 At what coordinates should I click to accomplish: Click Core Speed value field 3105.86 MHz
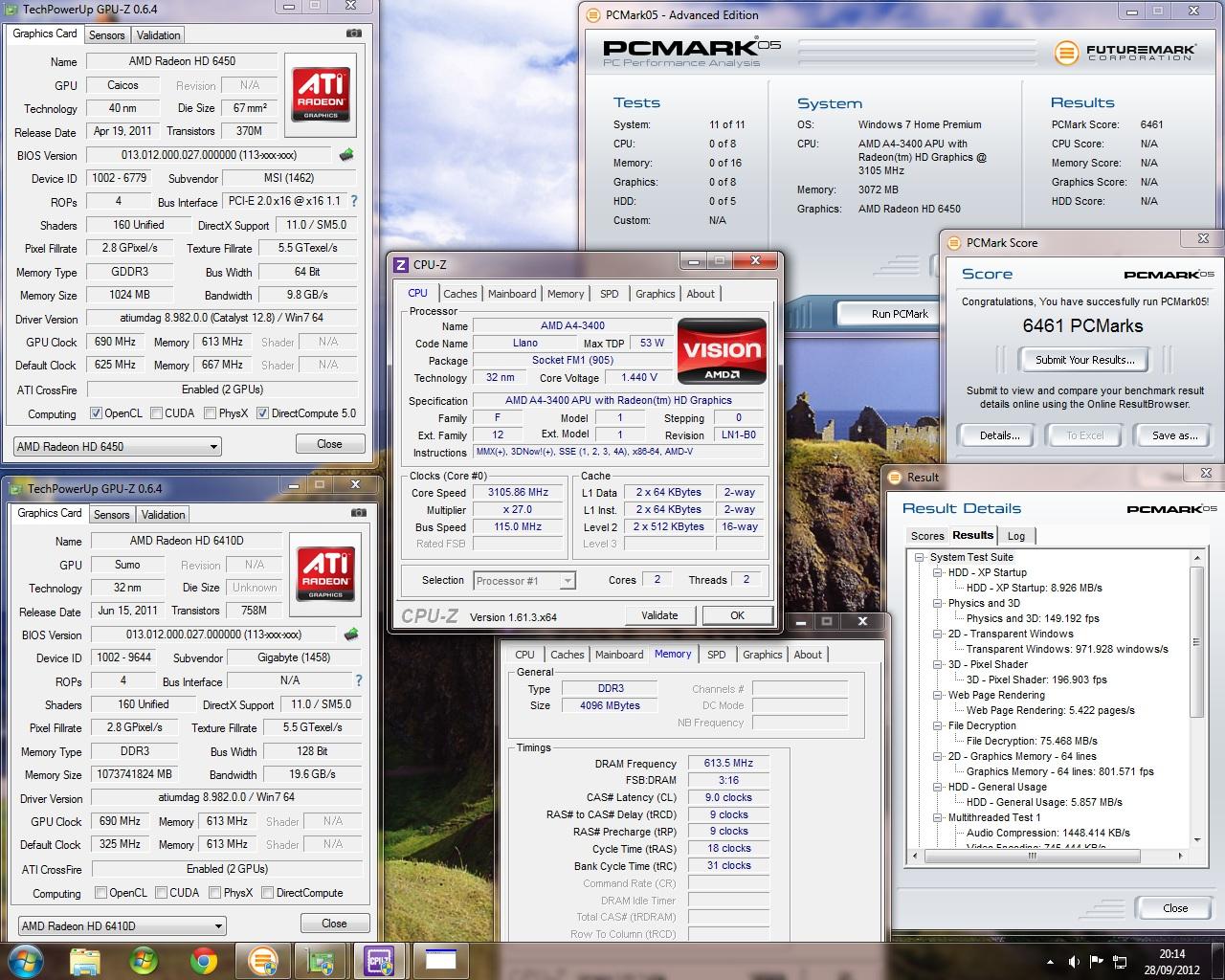[x=518, y=493]
